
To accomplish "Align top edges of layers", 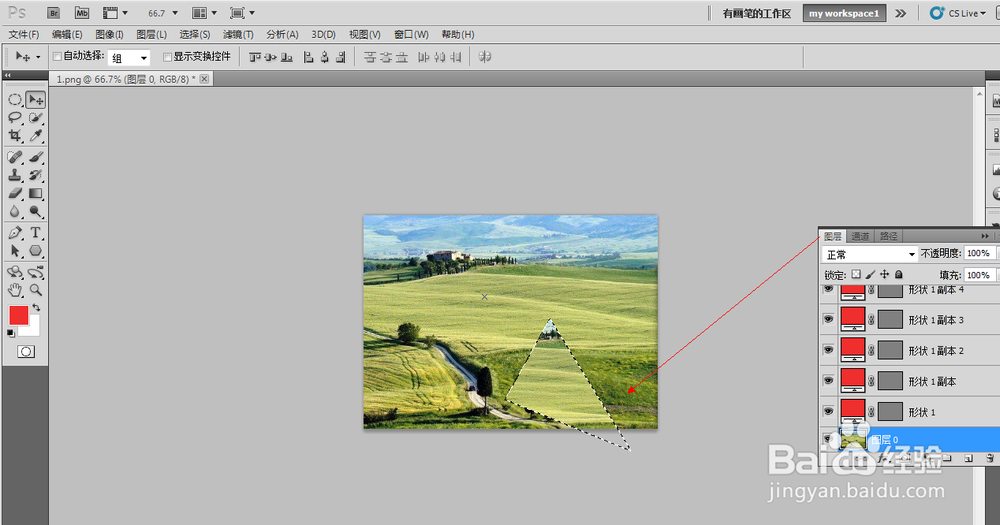I will pyautogui.click(x=255, y=57).
